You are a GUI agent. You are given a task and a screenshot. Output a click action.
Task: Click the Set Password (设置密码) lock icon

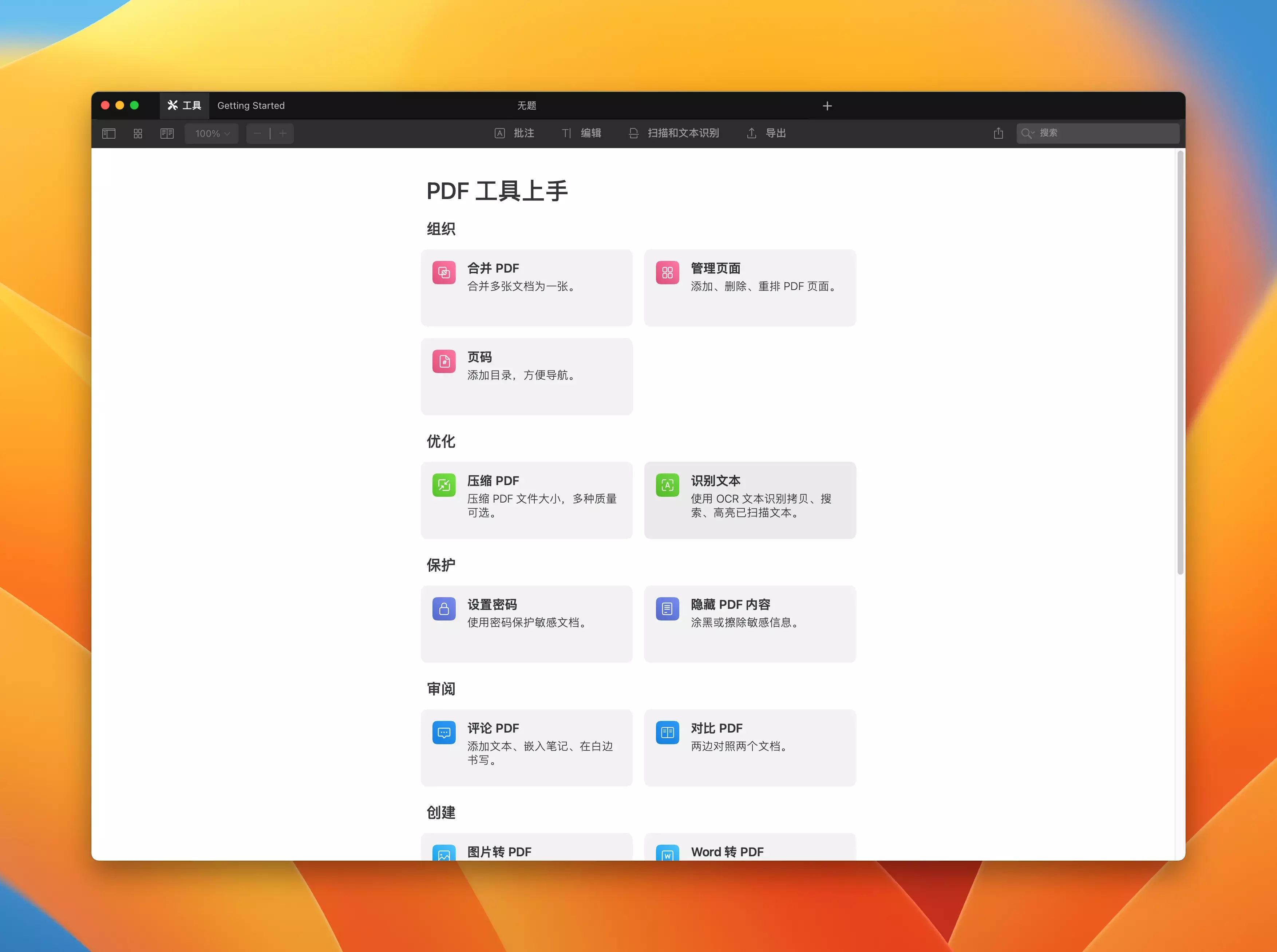coord(444,608)
